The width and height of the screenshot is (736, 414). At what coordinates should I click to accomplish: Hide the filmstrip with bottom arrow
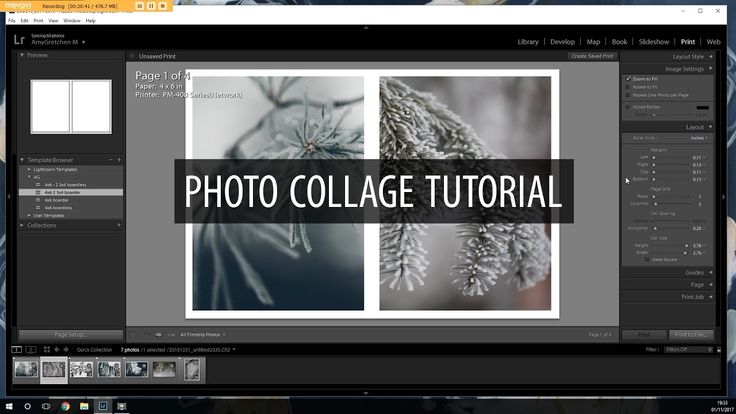point(366,393)
